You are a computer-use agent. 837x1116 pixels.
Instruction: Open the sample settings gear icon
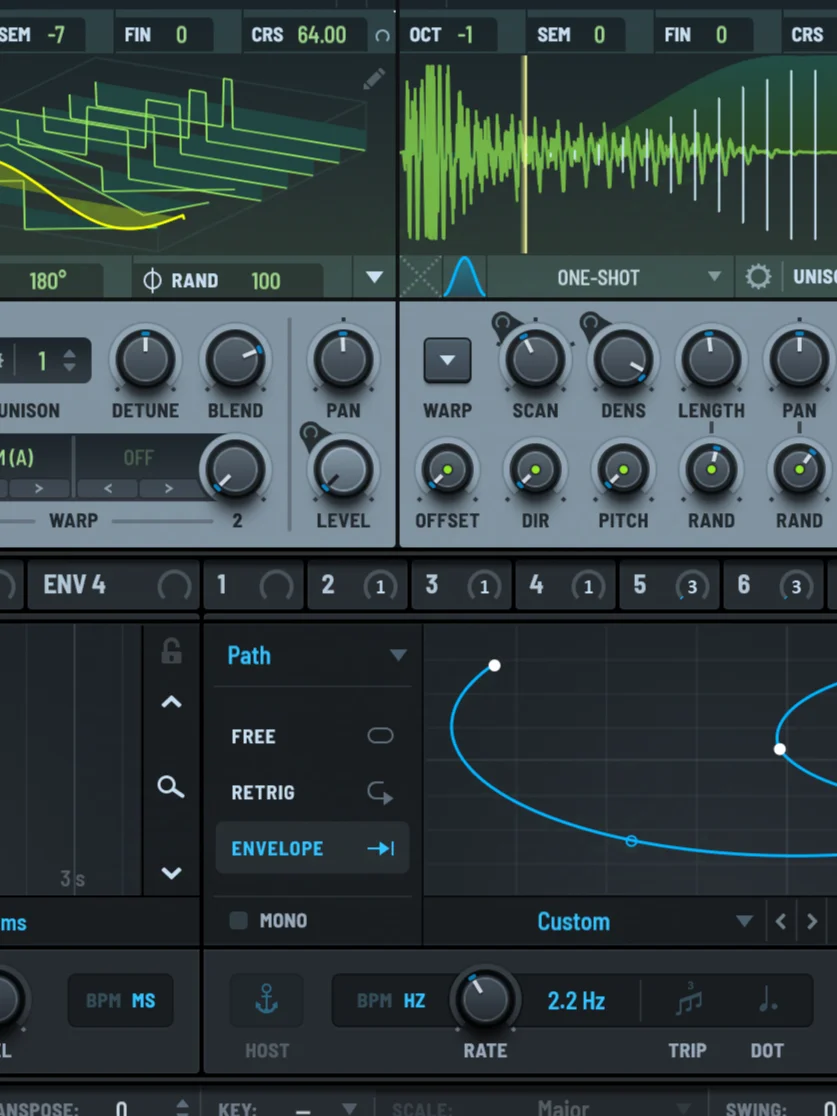[758, 276]
